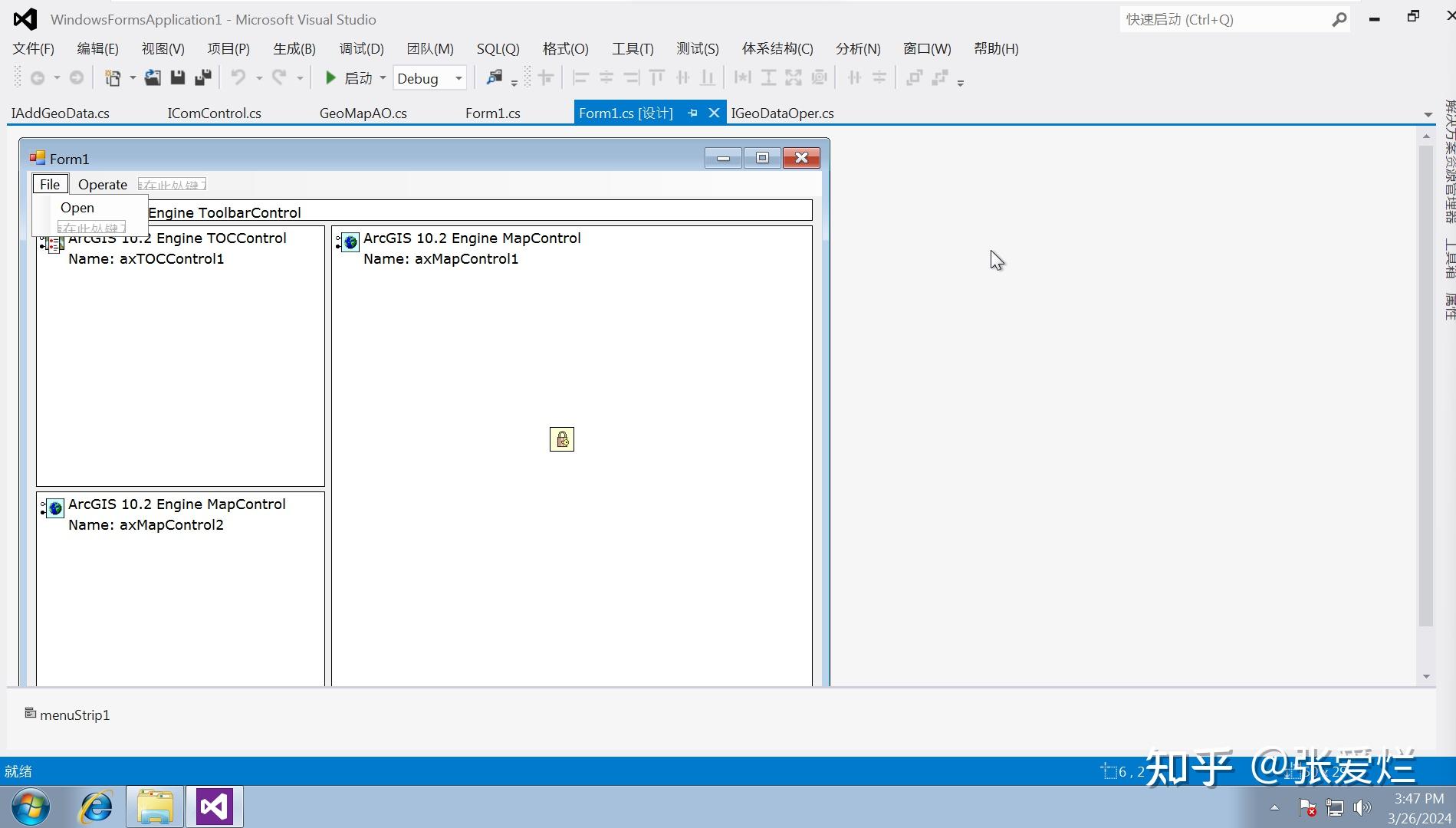Open the New Project dropdown arrow

[133, 78]
